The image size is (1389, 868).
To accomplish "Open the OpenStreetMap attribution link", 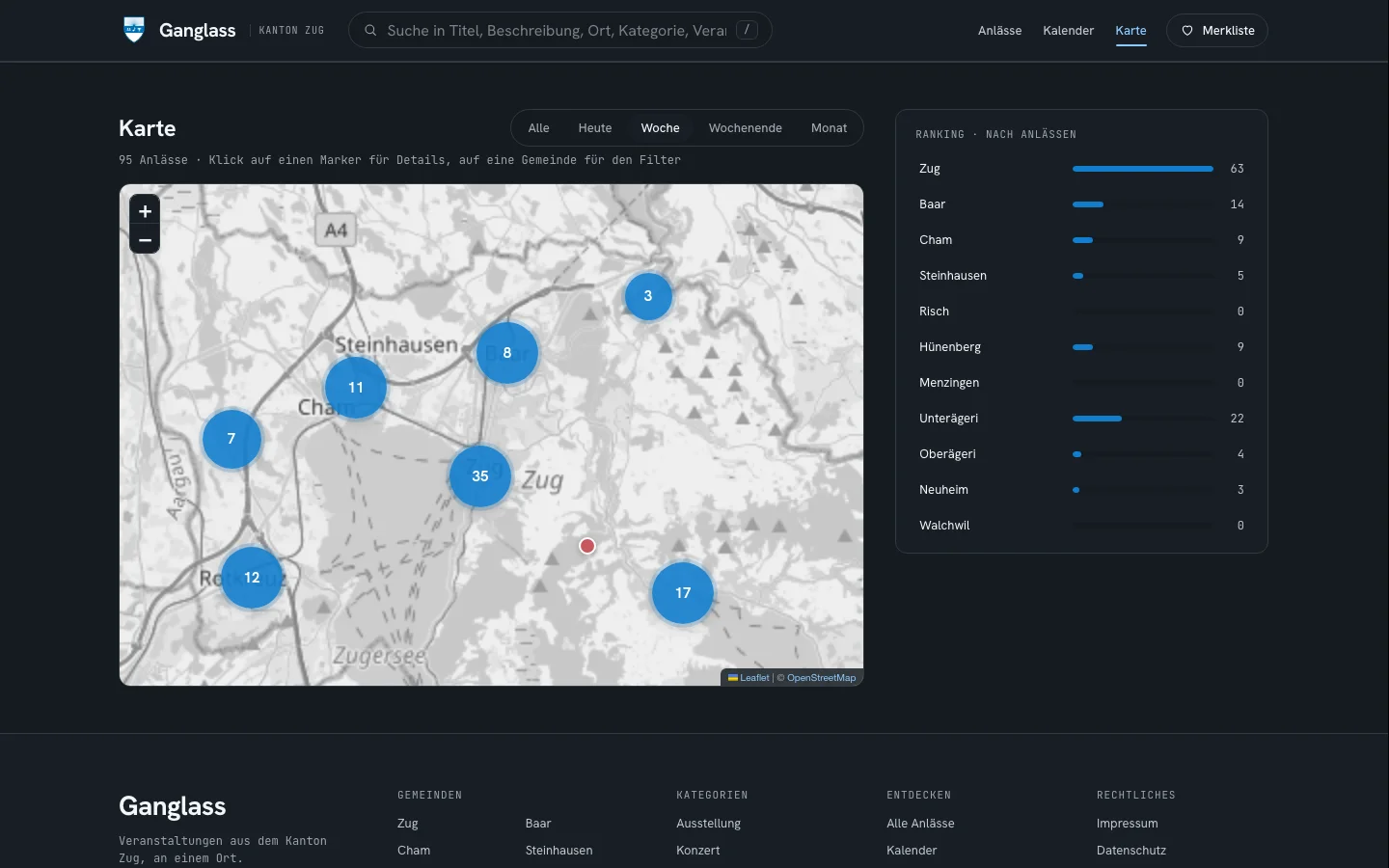I will (821, 678).
